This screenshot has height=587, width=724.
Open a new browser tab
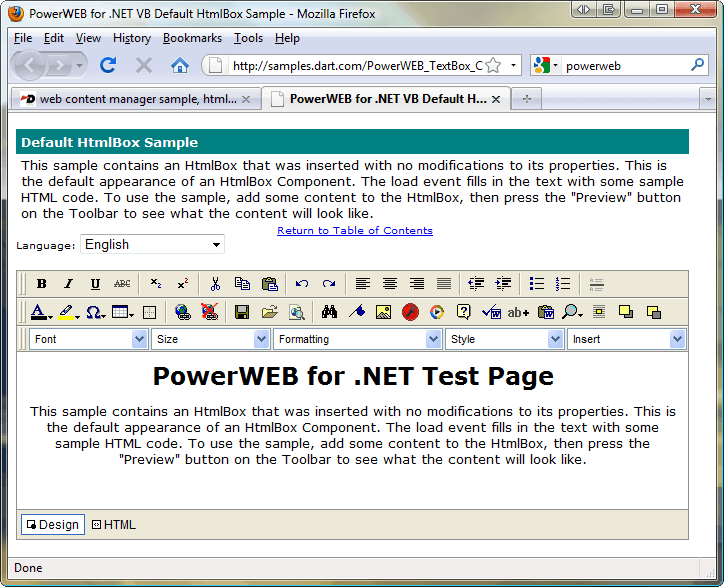click(526, 99)
